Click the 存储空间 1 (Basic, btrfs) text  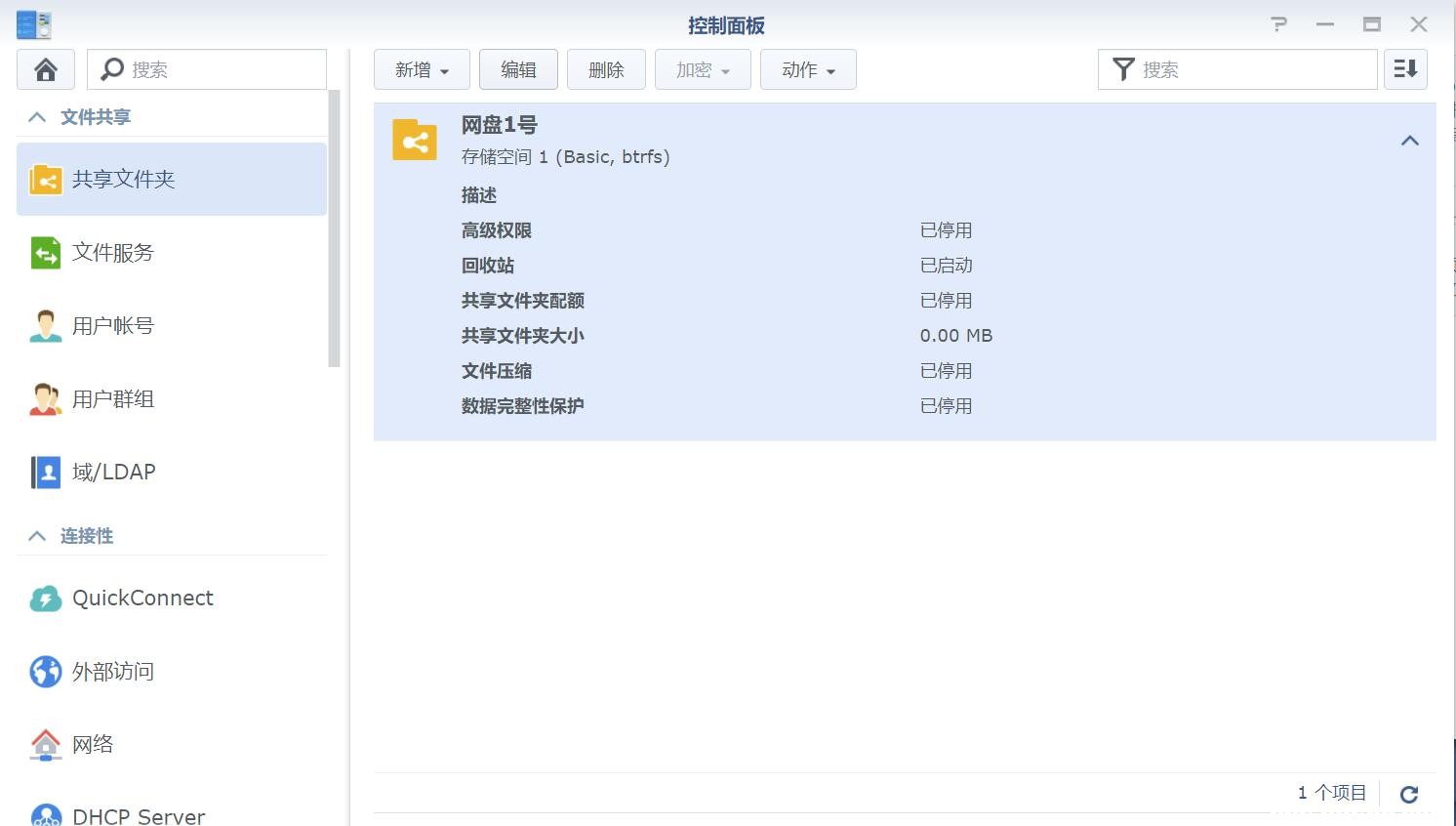pos(565,156)
